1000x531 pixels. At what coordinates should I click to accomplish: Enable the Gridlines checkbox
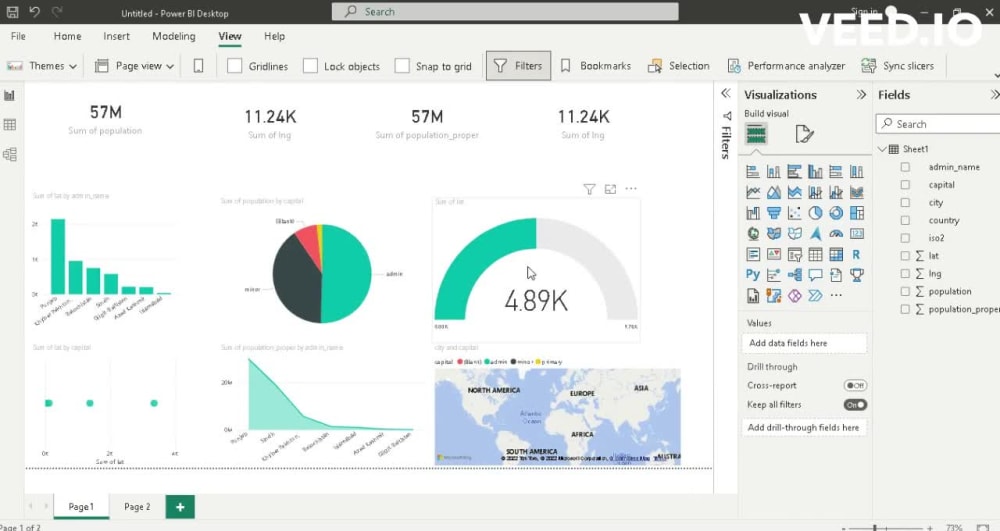(x=235, y=66)
